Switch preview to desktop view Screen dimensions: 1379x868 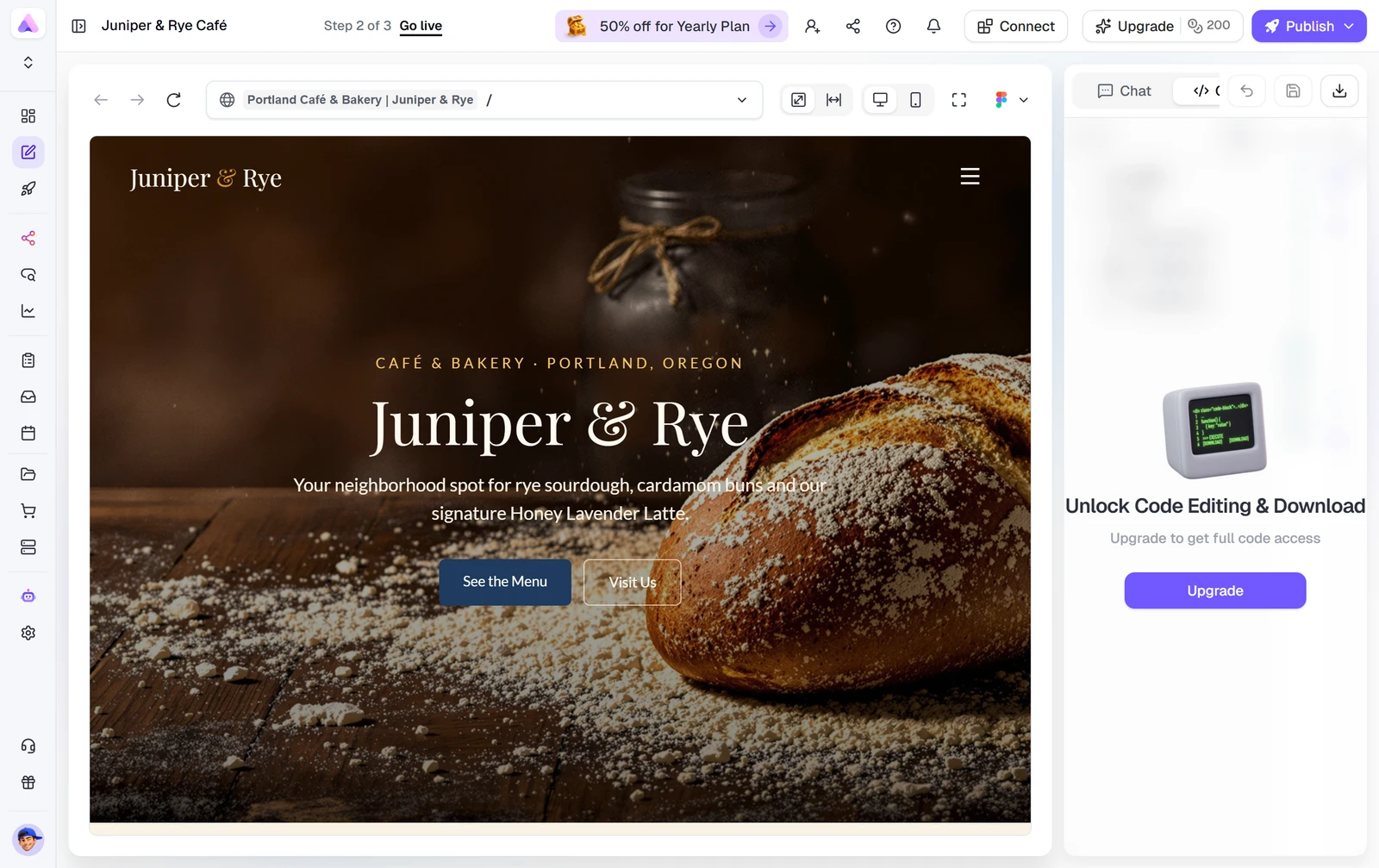[880, 100]
